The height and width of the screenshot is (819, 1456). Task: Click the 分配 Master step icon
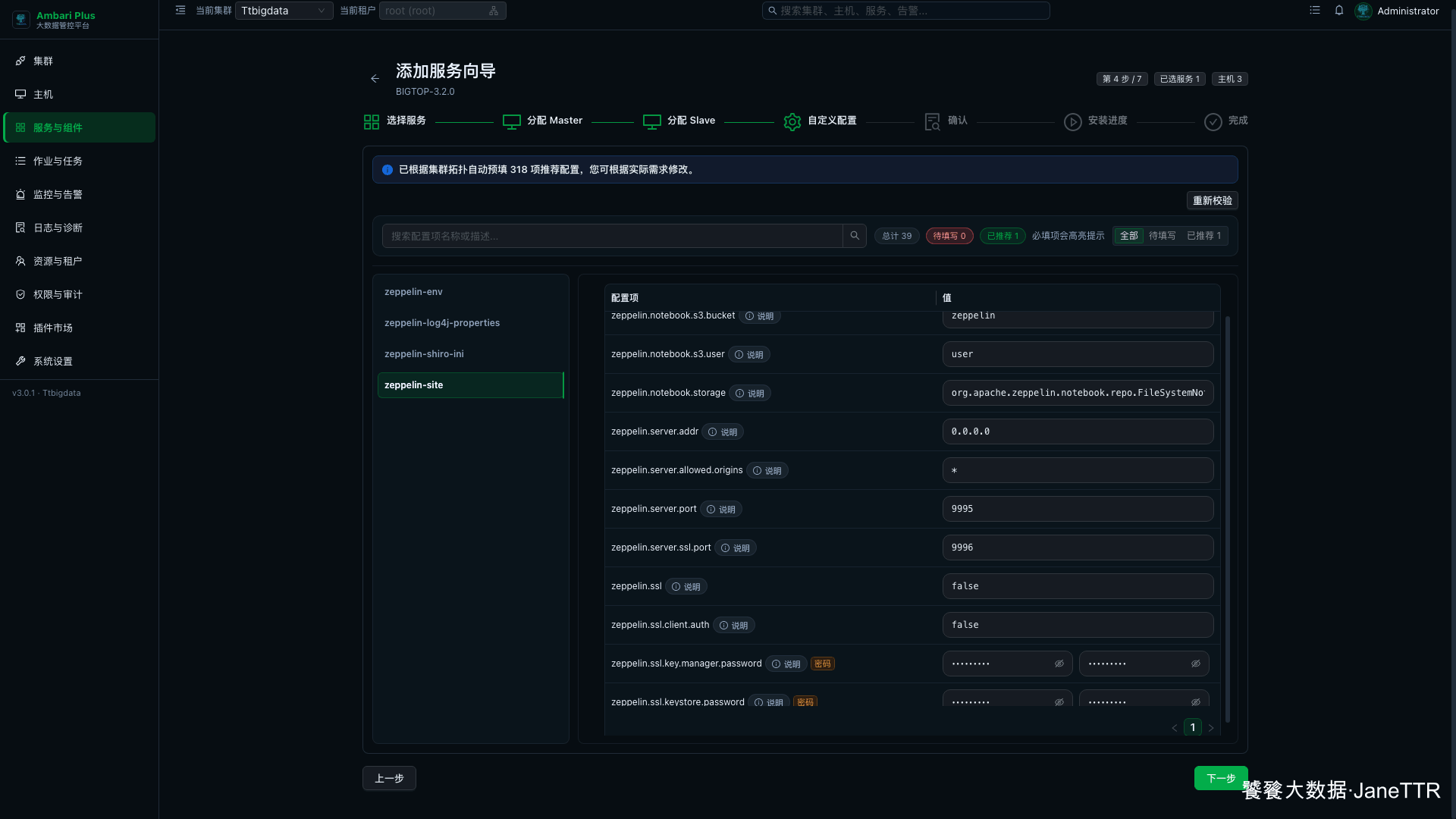[x=512, y=122]
